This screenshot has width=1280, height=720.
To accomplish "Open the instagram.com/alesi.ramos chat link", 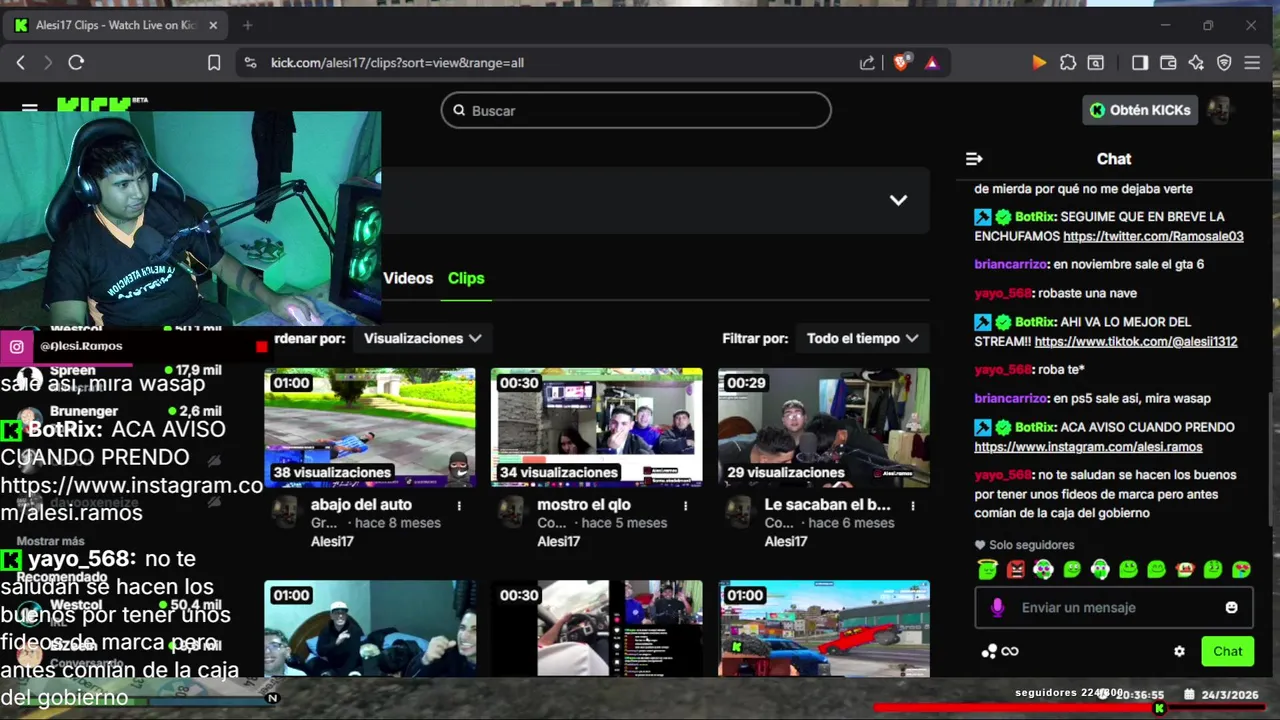I will (1088, 447).
